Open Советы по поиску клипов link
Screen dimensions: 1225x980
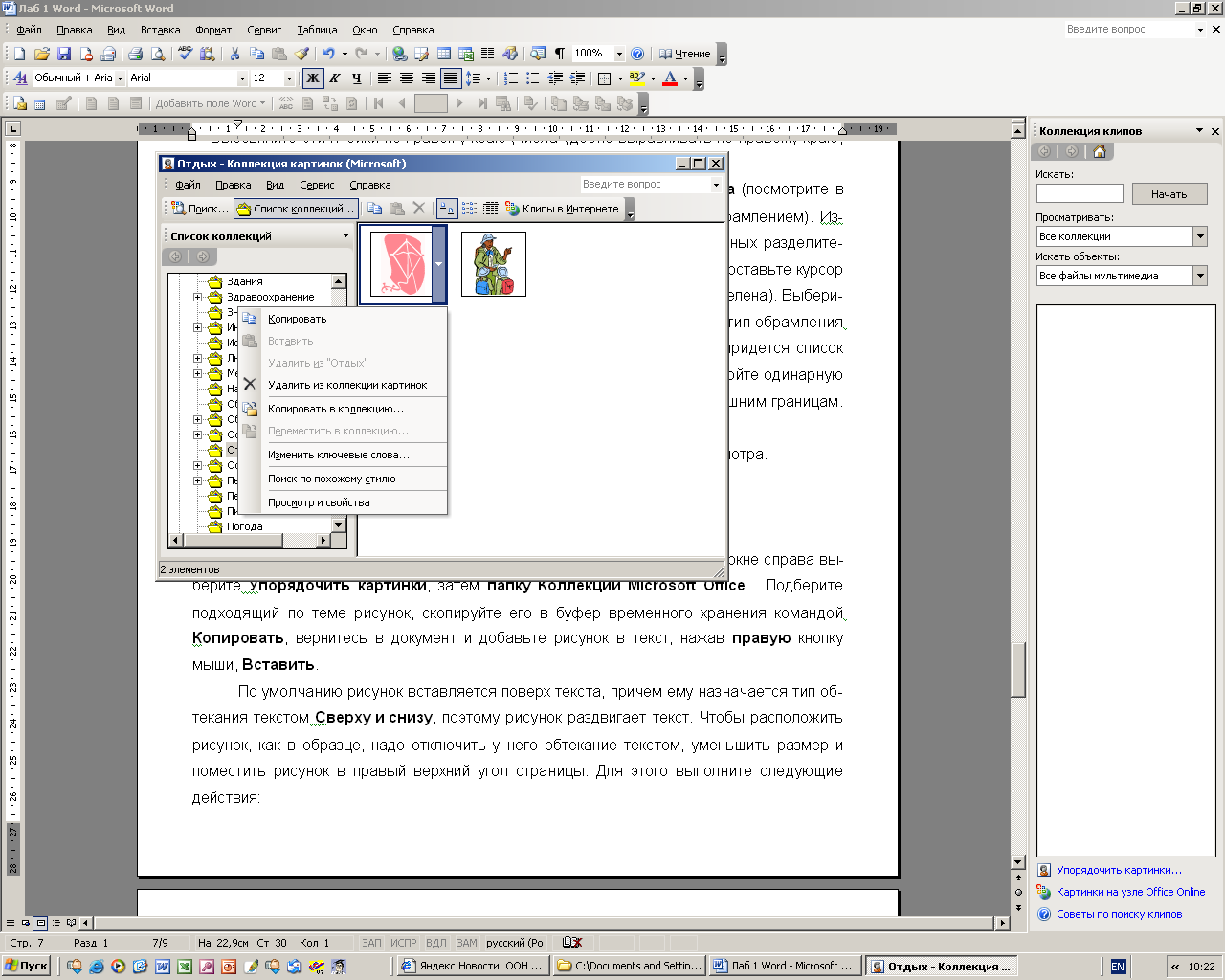point(1119,914)
